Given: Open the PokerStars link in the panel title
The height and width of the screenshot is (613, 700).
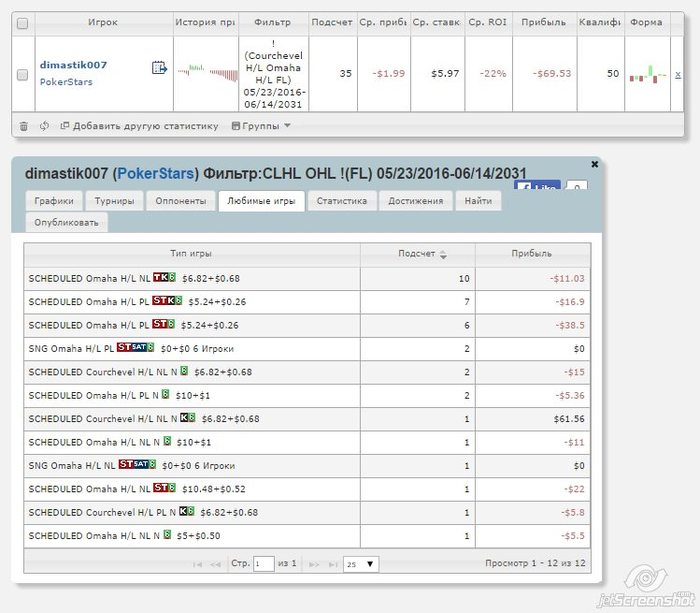Looking at the screenshot, I should tap(156, 173).
